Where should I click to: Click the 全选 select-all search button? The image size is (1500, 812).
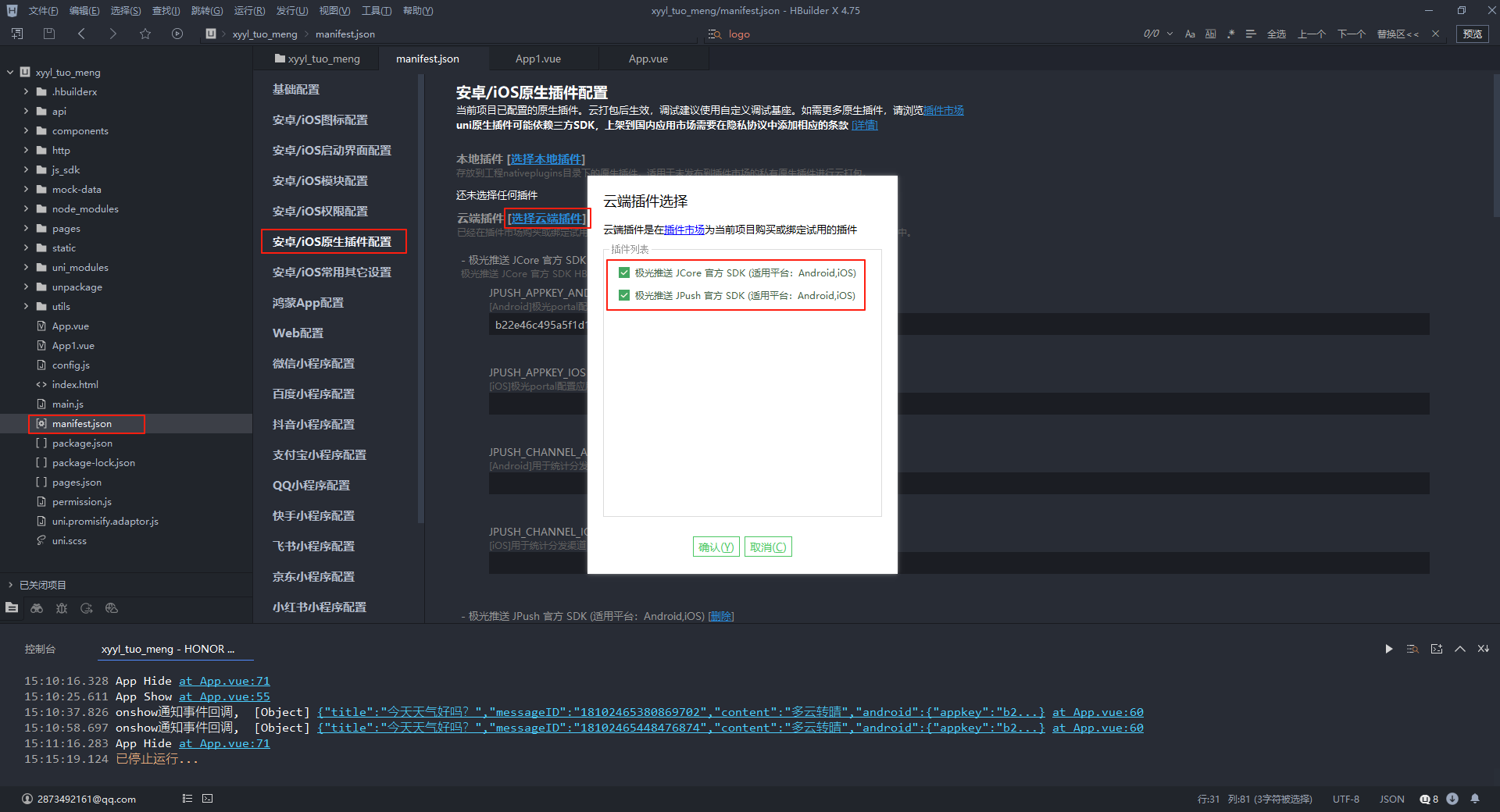1277,34
